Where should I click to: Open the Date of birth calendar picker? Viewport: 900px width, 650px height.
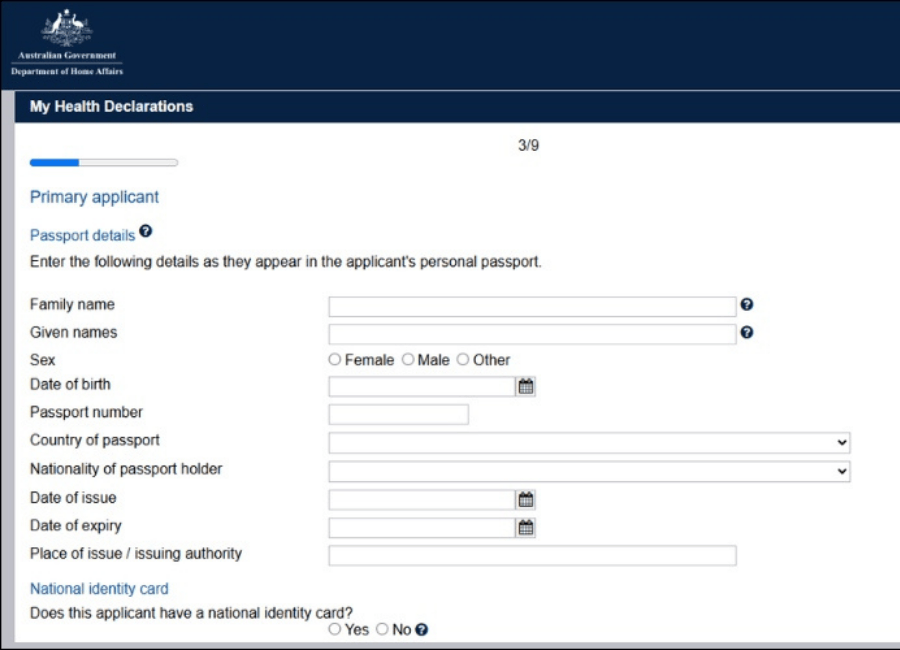click(x=526, y=386)
